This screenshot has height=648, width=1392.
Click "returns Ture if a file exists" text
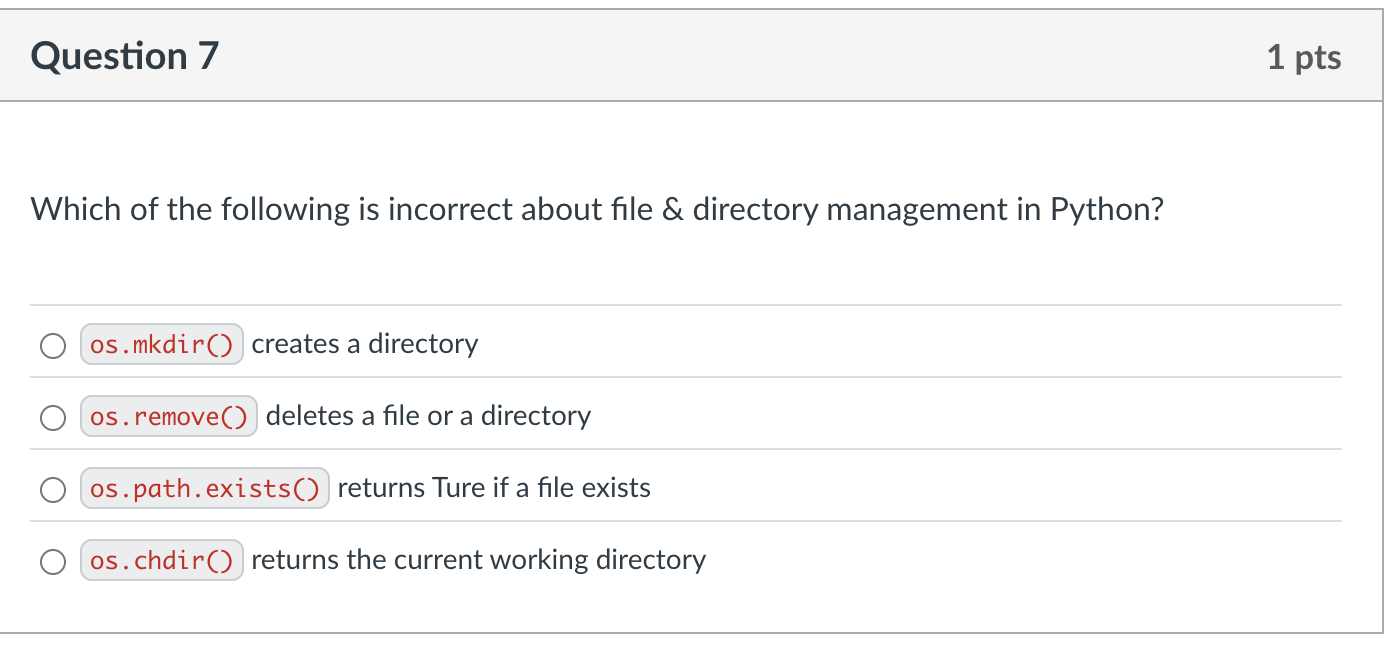pyautogui.click(x=494, y=488)
